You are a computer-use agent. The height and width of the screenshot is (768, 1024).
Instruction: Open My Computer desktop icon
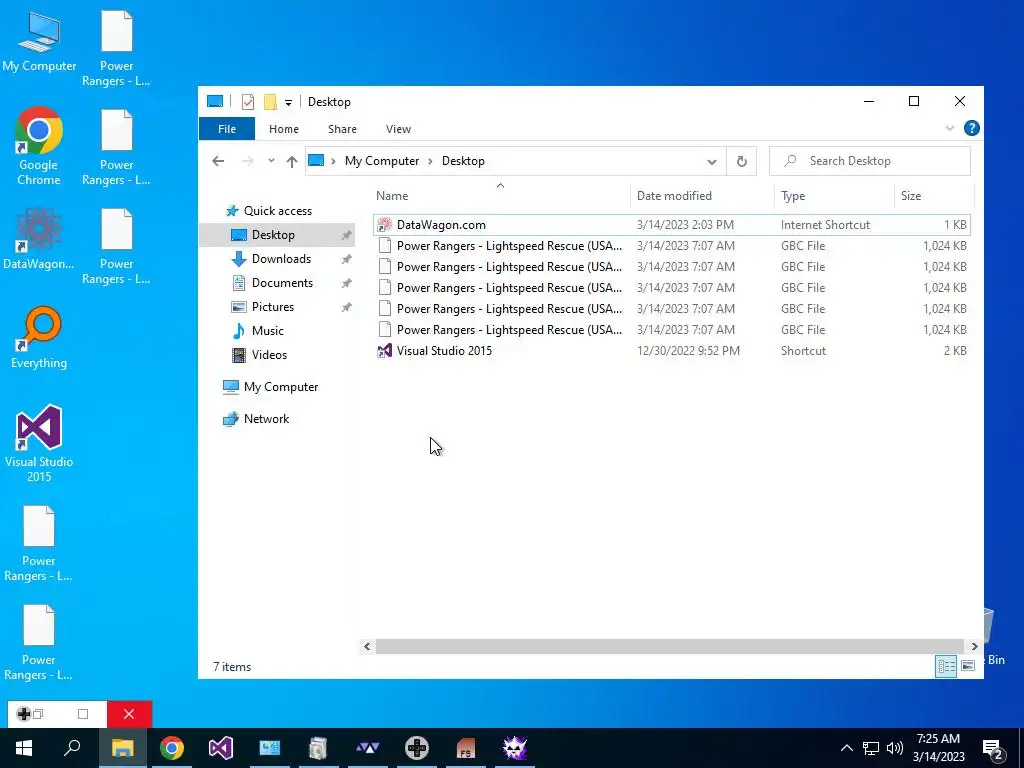pyautogui.click(x=39, y=42)
